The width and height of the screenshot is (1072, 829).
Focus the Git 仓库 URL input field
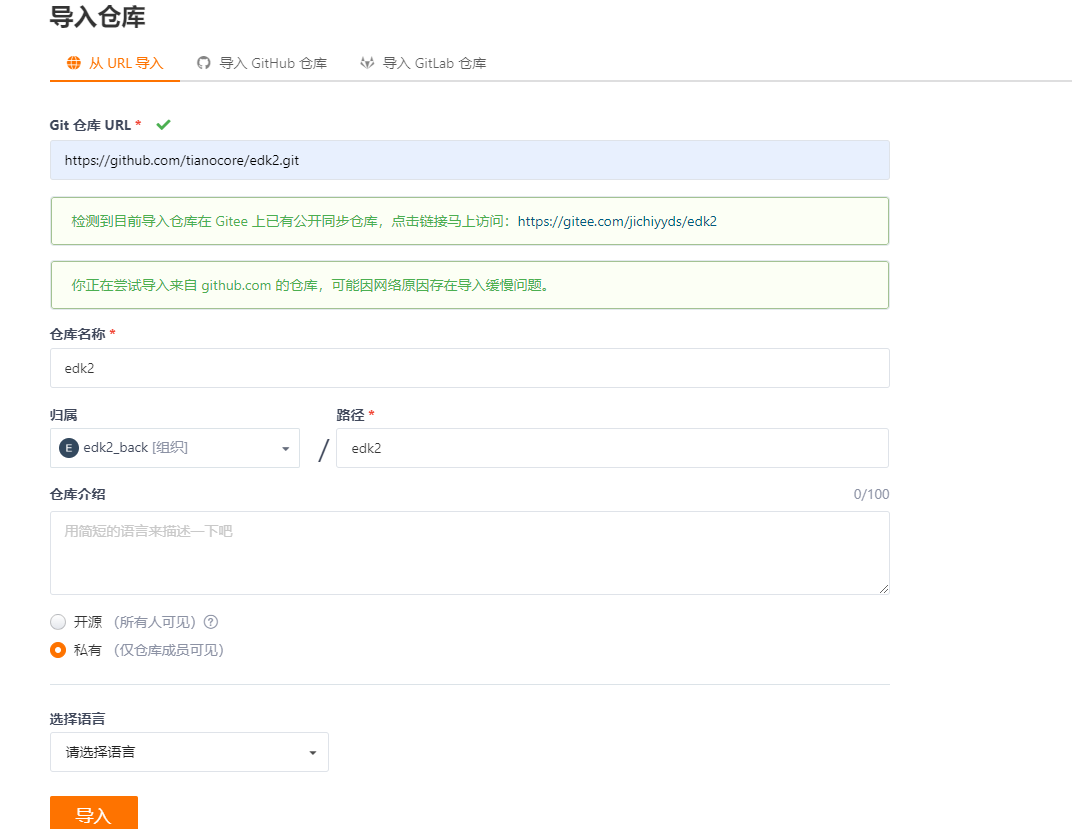tap(470, 160)
